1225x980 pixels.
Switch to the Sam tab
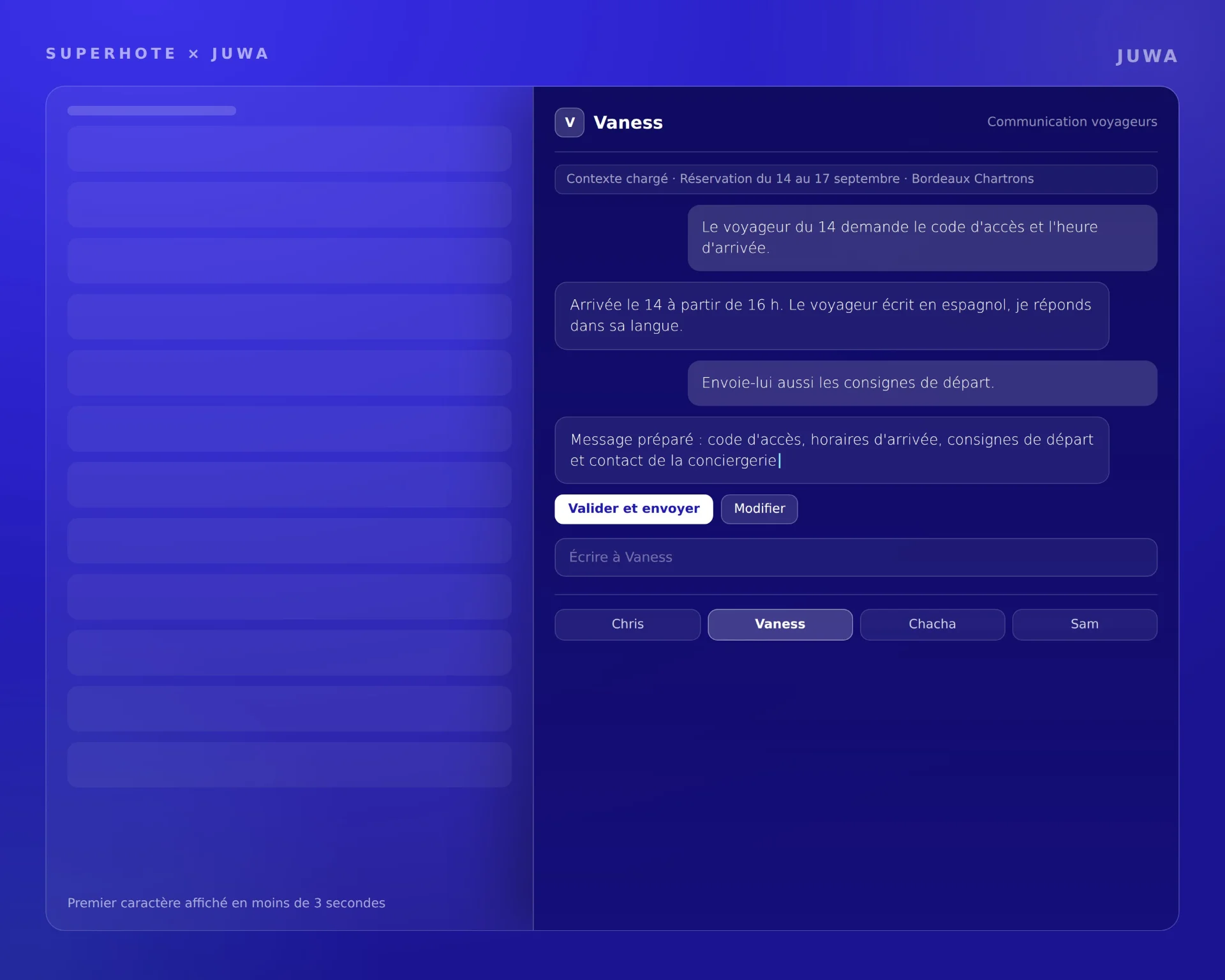click(1085, 625)
